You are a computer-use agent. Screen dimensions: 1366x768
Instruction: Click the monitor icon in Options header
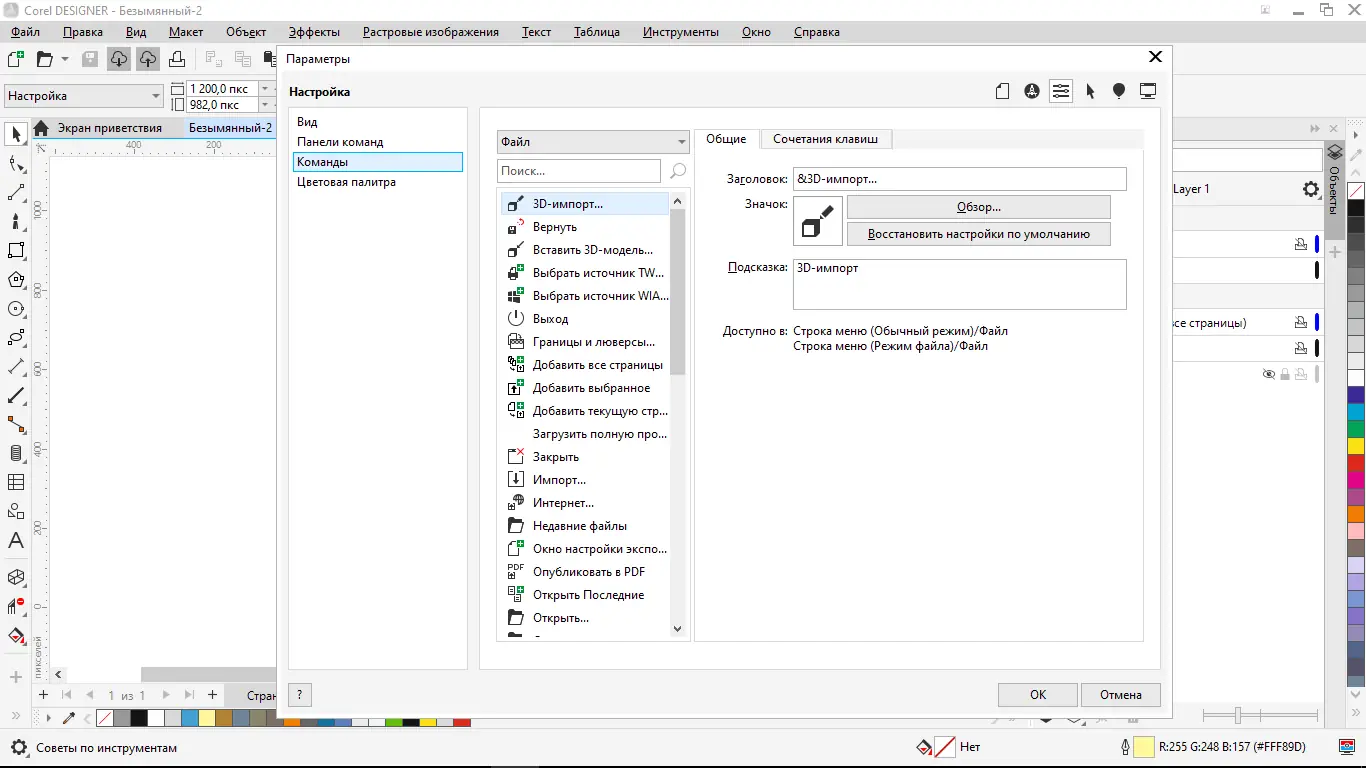pyautogui.click(x=1148, y=91)
